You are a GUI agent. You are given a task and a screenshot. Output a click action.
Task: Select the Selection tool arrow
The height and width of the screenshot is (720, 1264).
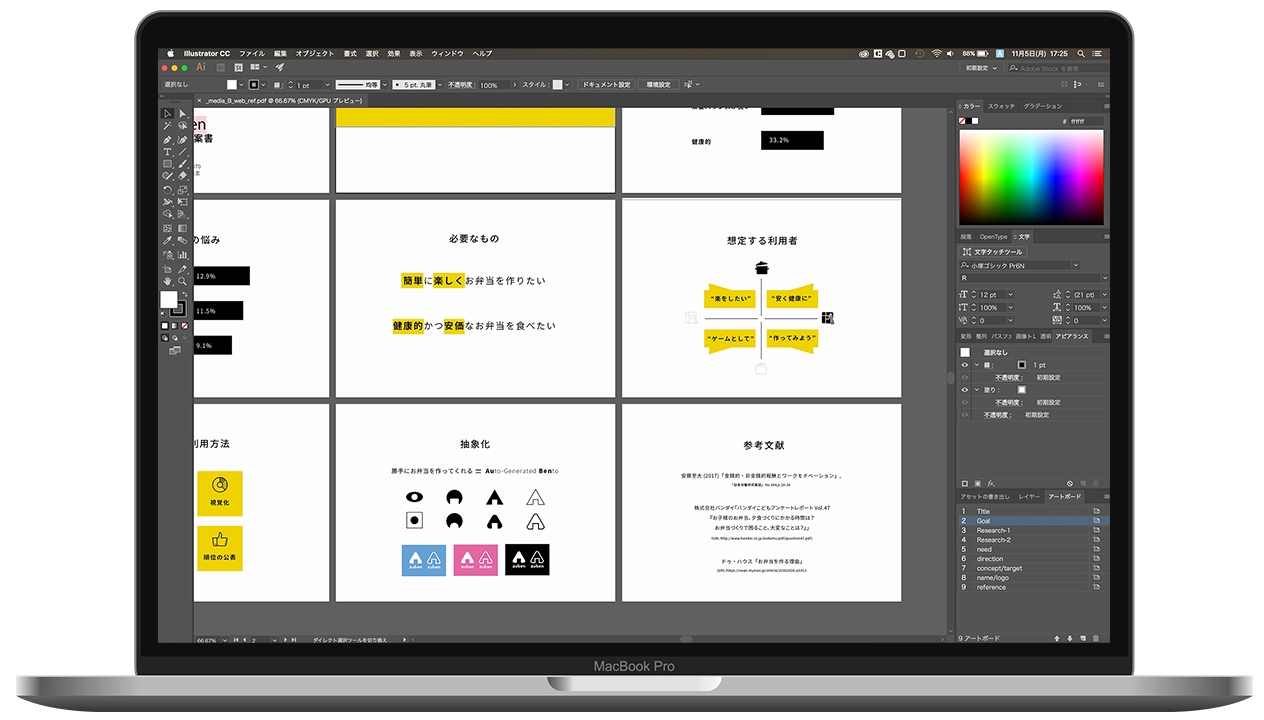[168, 114]
